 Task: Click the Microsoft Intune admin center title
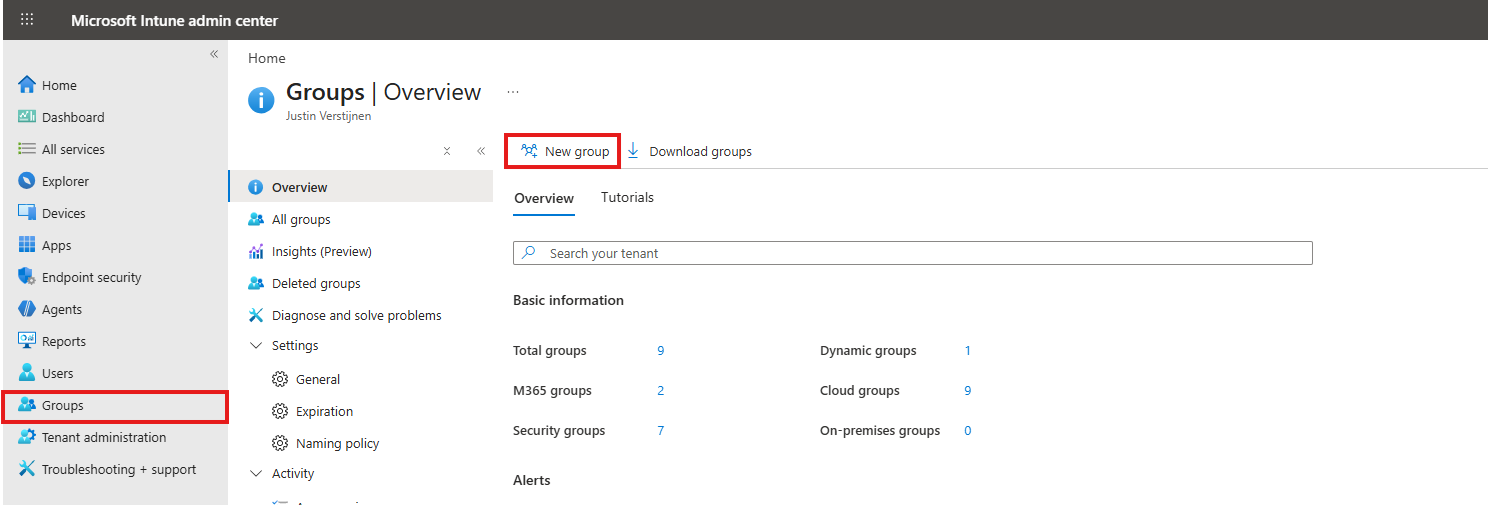tap(175, 20)
